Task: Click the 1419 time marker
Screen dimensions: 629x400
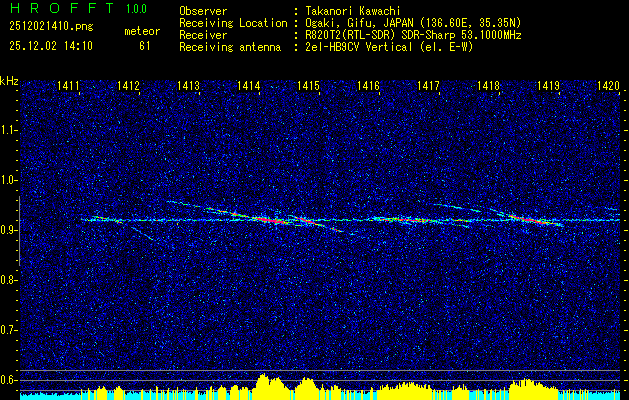Action: [548, 85]
